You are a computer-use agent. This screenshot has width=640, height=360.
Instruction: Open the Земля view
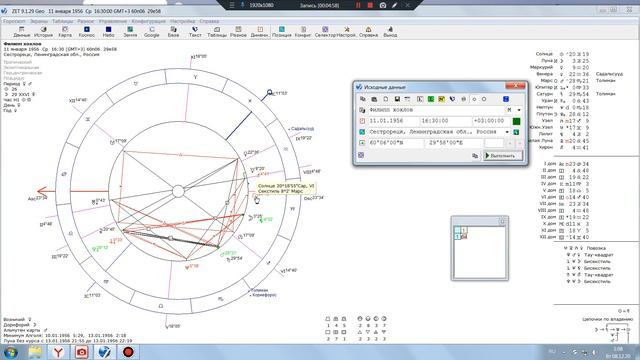(130, 32)
